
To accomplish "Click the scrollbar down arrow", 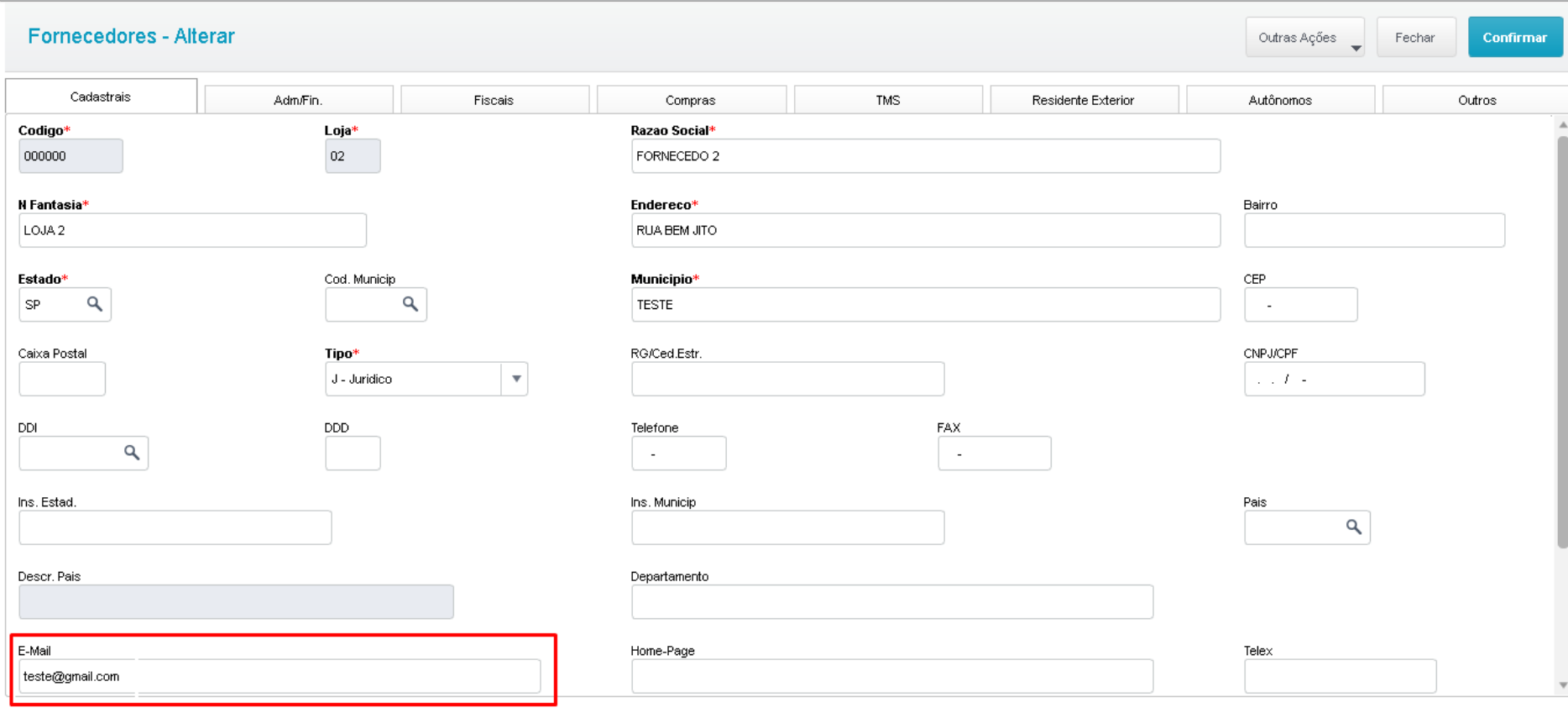I will click(1562, 685).
